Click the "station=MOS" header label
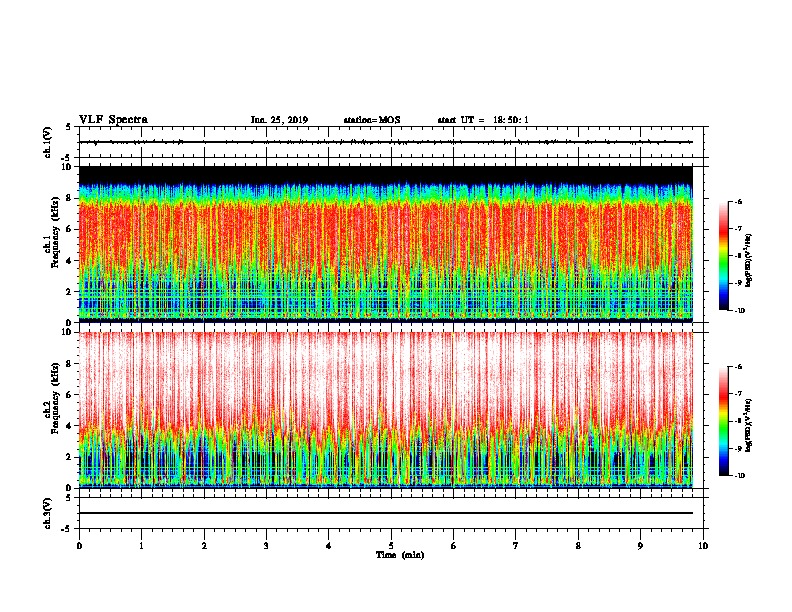 click(x=372, y=120)
